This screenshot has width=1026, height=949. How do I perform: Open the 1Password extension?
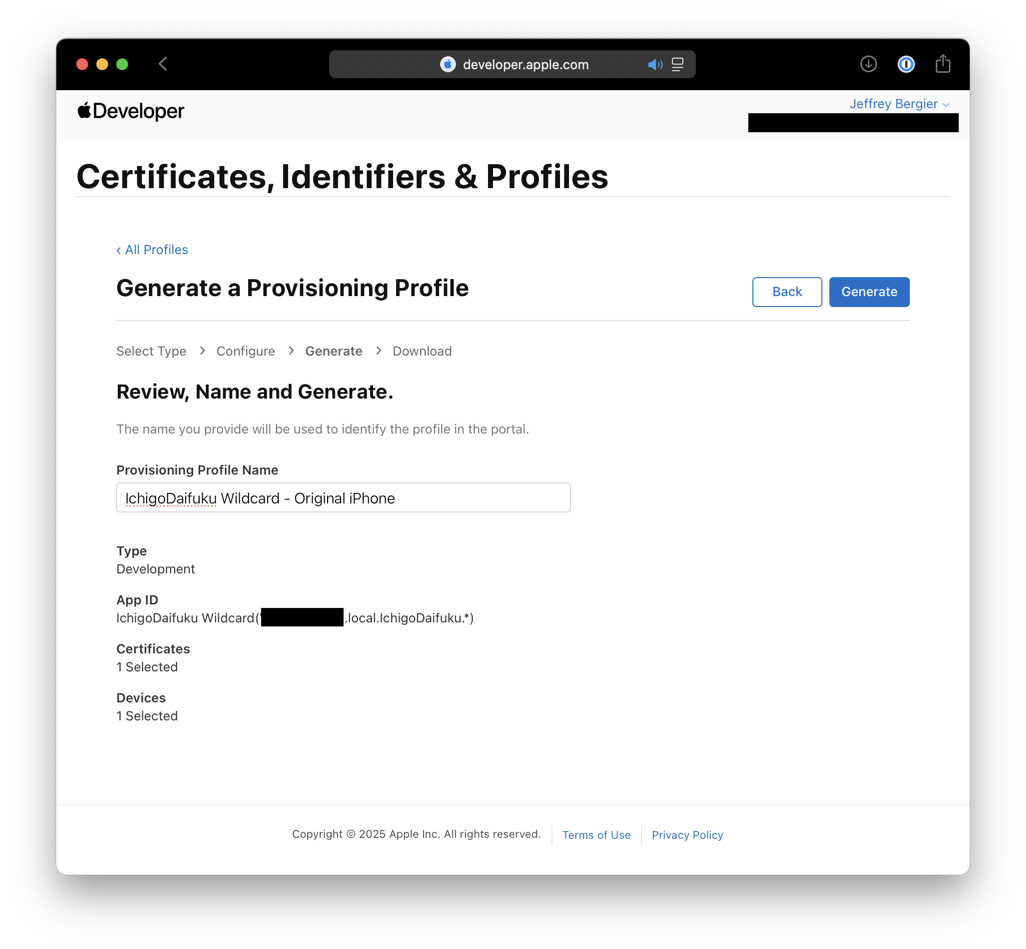click(x=906, y=64)
